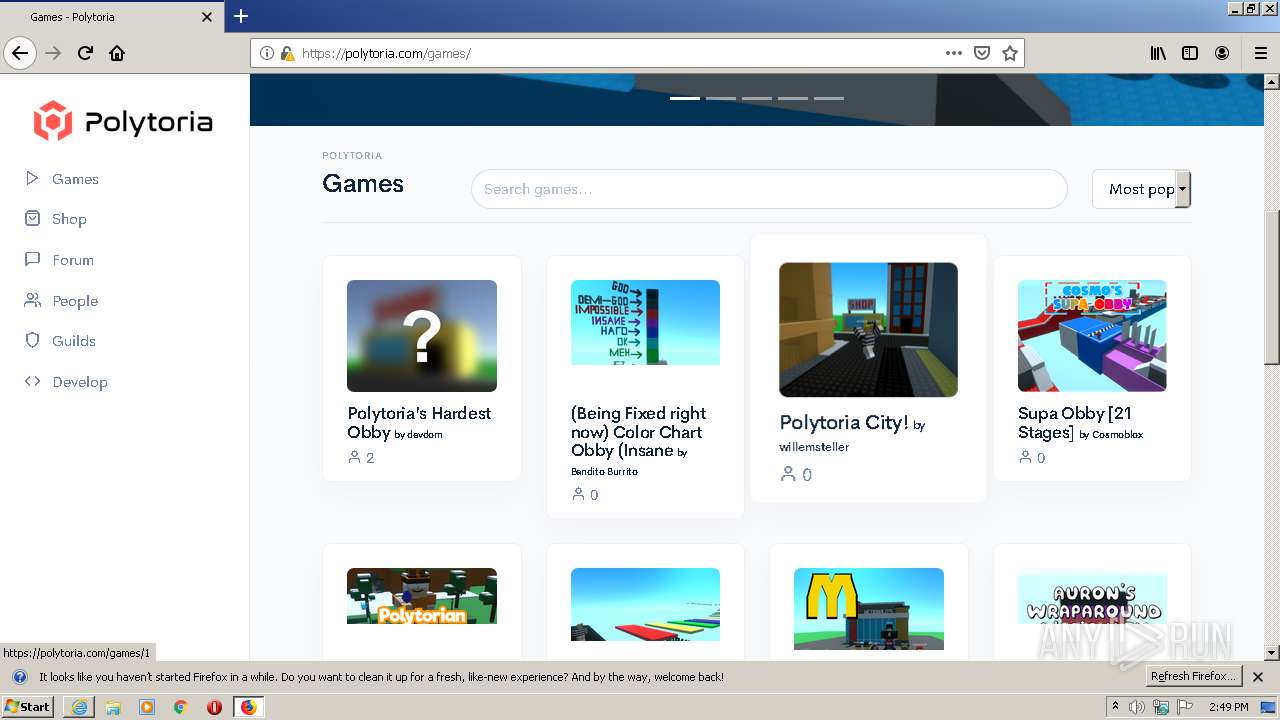Open Supa Obby game thumbnail
Viewport: 1280px width, 720px height.
1092,336
